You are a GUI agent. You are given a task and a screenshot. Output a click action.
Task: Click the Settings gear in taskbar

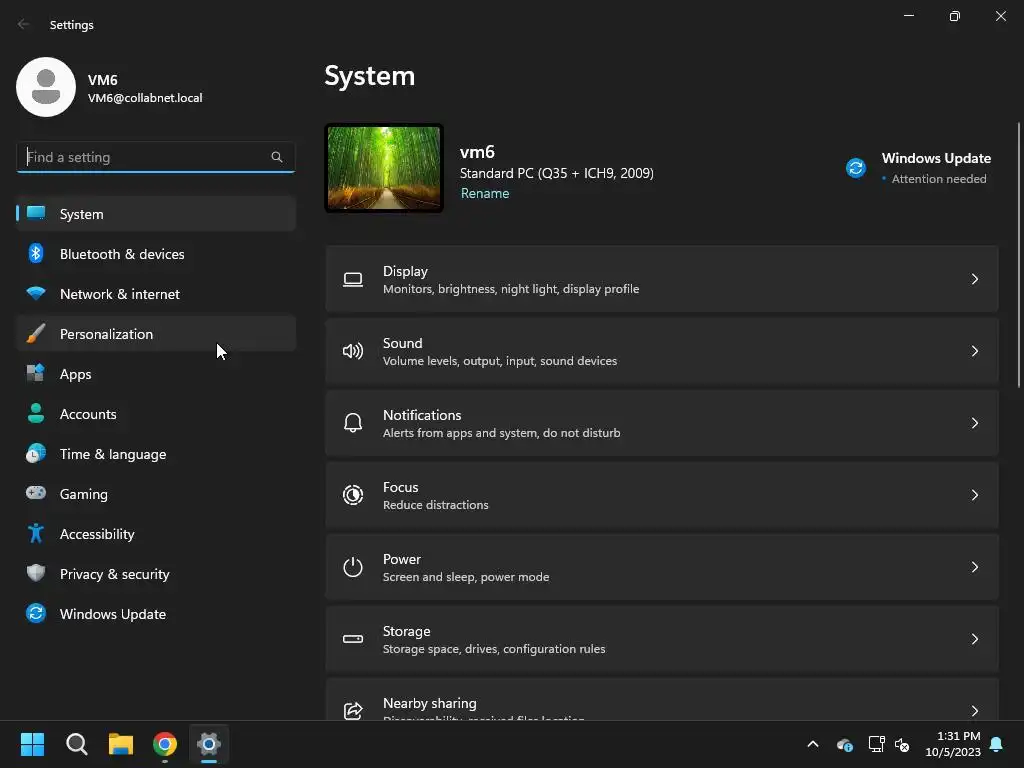(209, 744)
